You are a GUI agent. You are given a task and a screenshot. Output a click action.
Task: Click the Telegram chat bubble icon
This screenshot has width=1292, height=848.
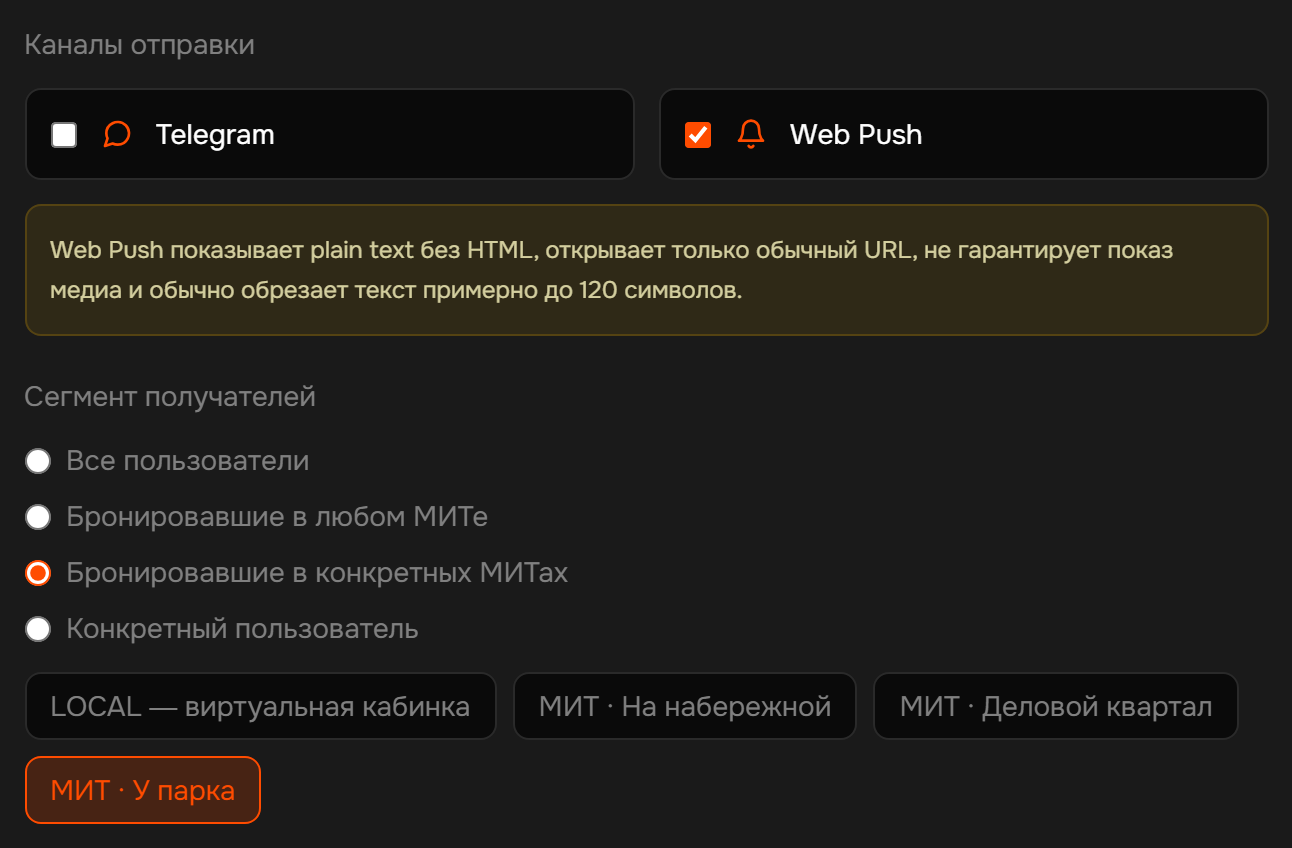coord(117,134)
